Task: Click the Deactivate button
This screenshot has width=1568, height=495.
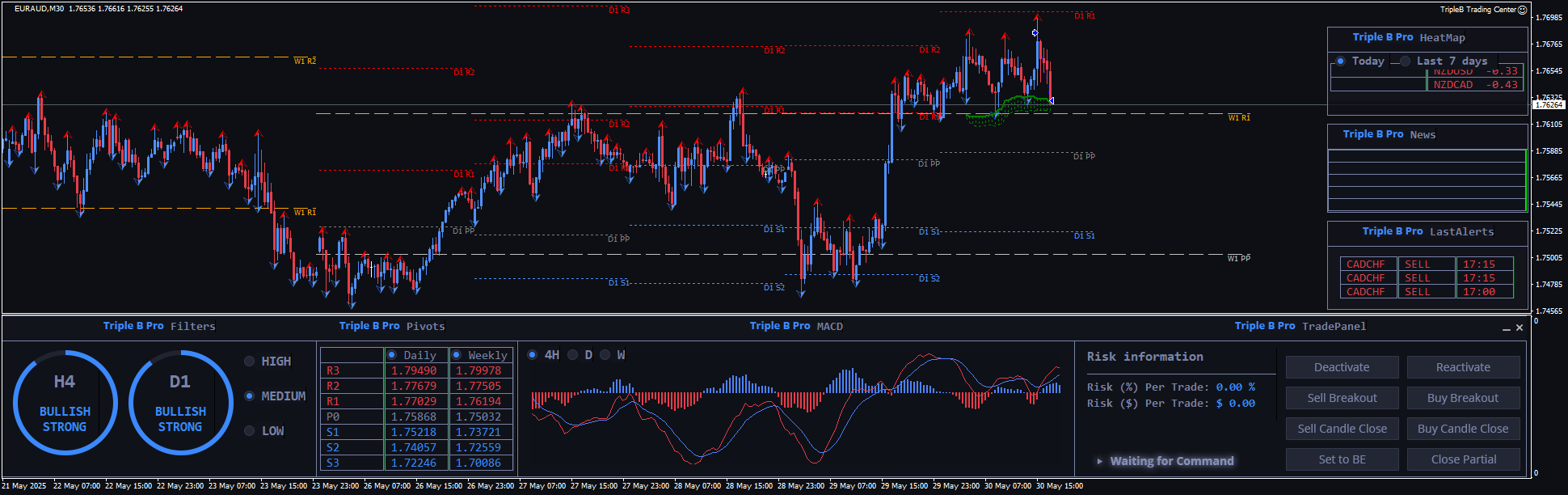Action: click(1342, 367)
